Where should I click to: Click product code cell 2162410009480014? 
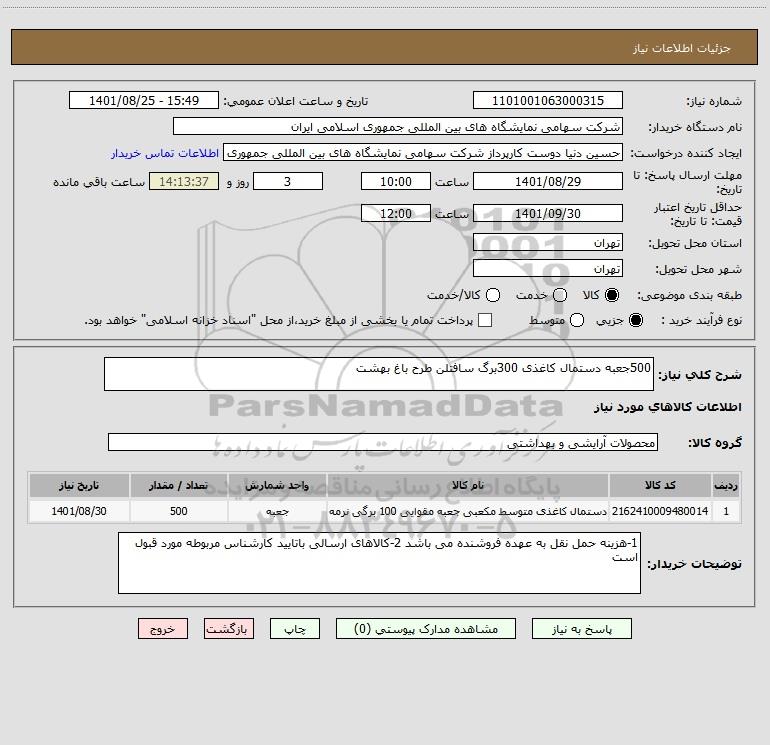(660, 511)
